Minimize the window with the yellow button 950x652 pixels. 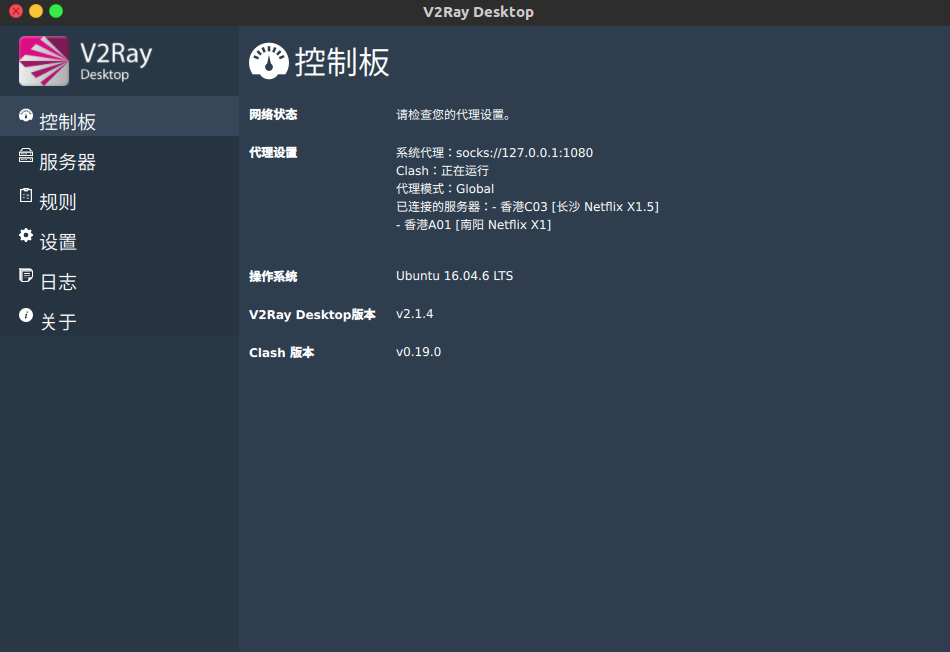tap(36, 11)
